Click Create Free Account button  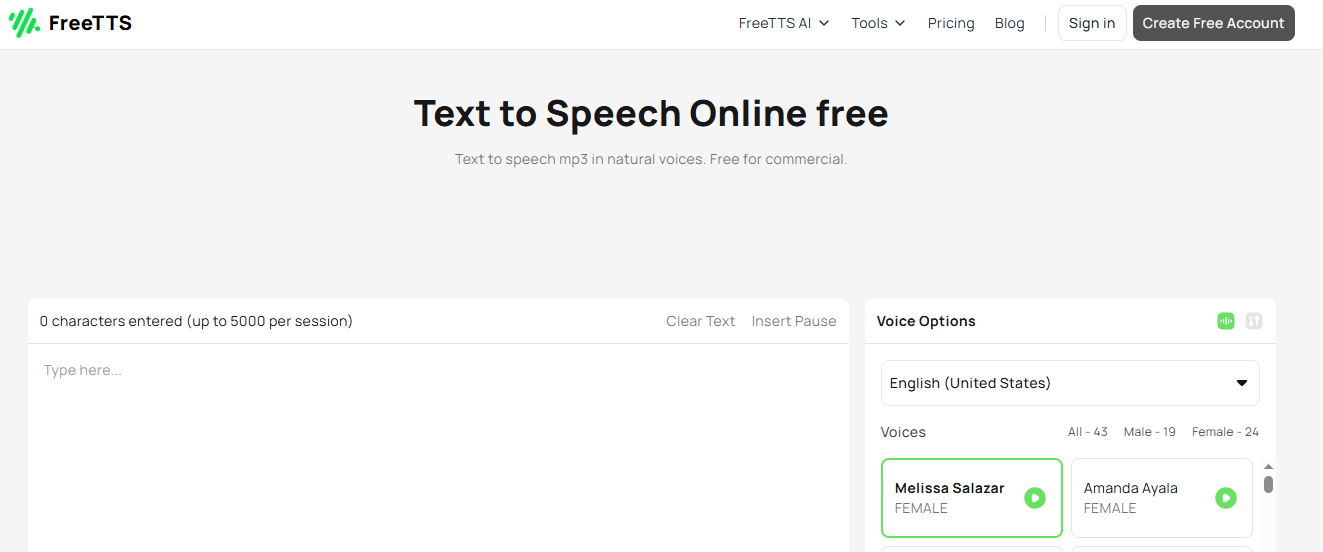point(1213,23)
